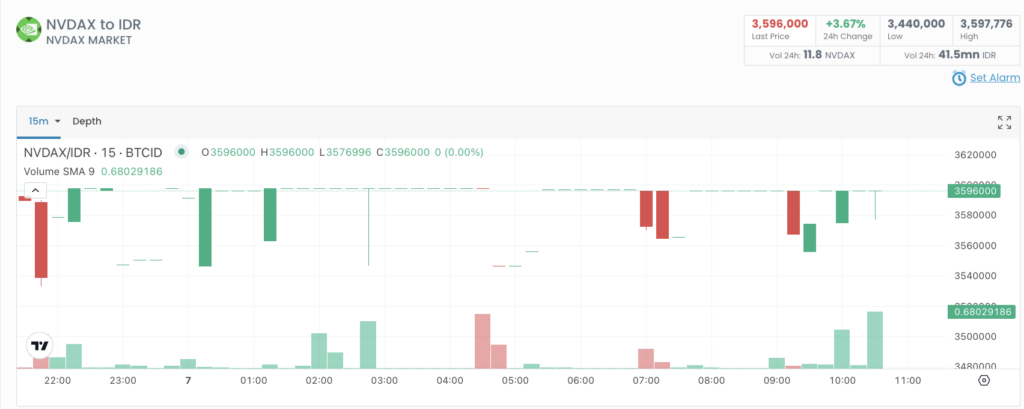Click the 02:00 time axis label
1024x409 pixels.
coord(319,381)
